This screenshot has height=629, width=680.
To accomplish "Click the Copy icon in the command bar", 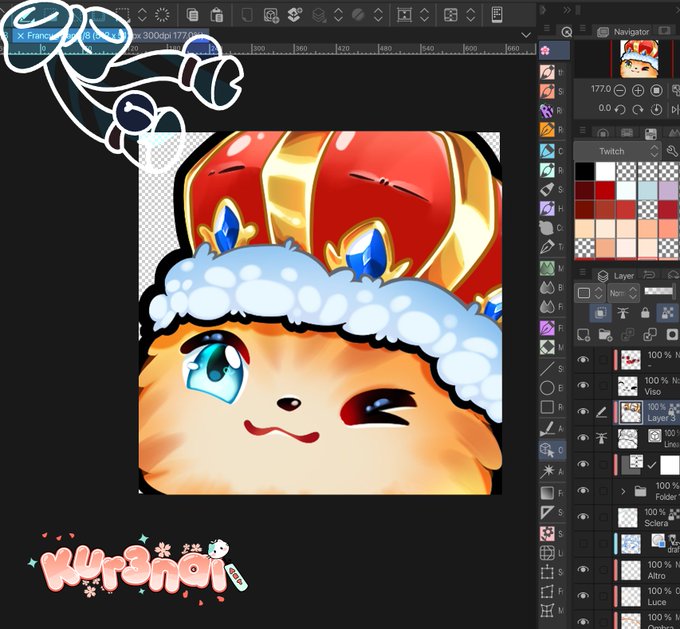I will (192, 15).
